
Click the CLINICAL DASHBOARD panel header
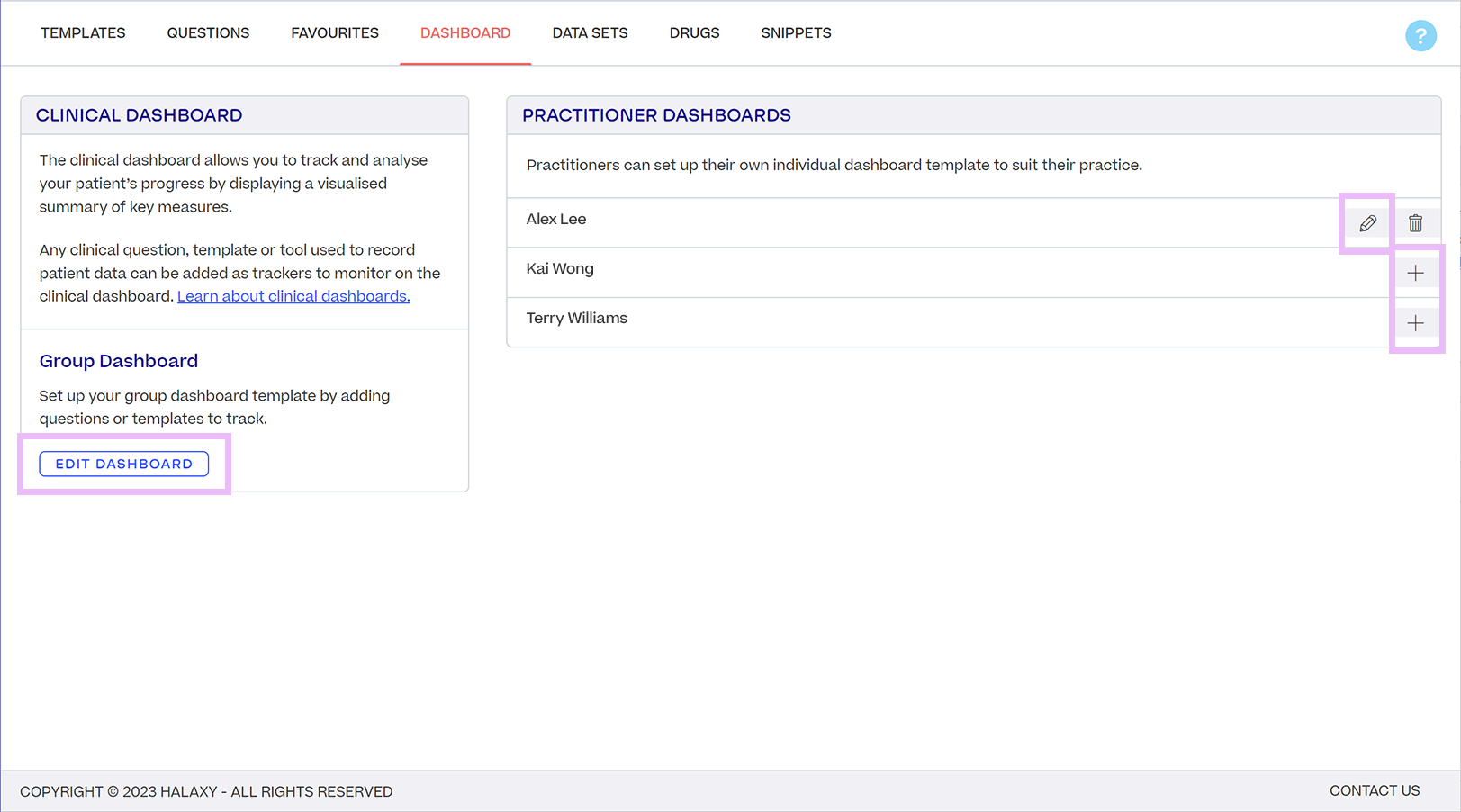click(139, 114)
